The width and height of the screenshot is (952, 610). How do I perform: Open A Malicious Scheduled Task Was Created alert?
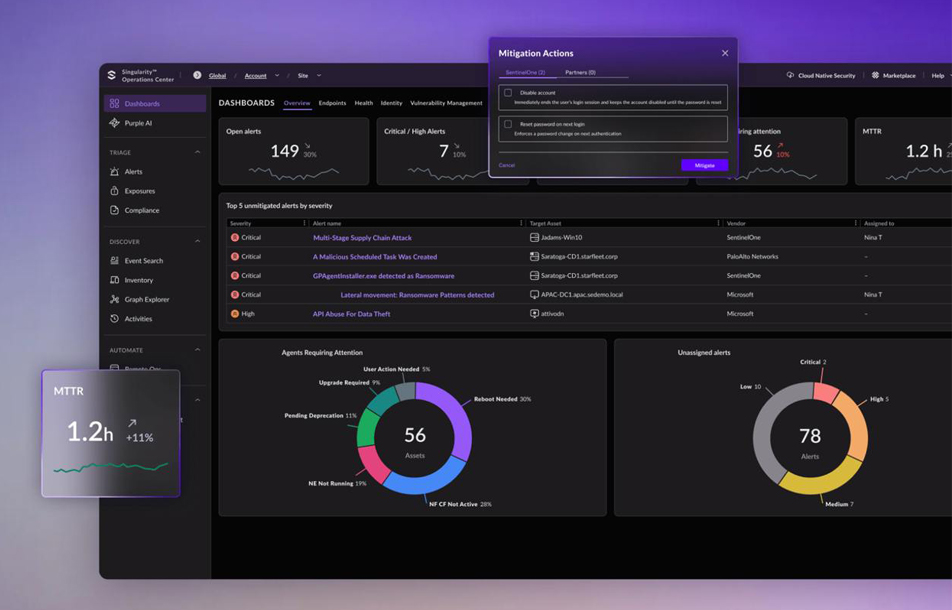[375, 257]
